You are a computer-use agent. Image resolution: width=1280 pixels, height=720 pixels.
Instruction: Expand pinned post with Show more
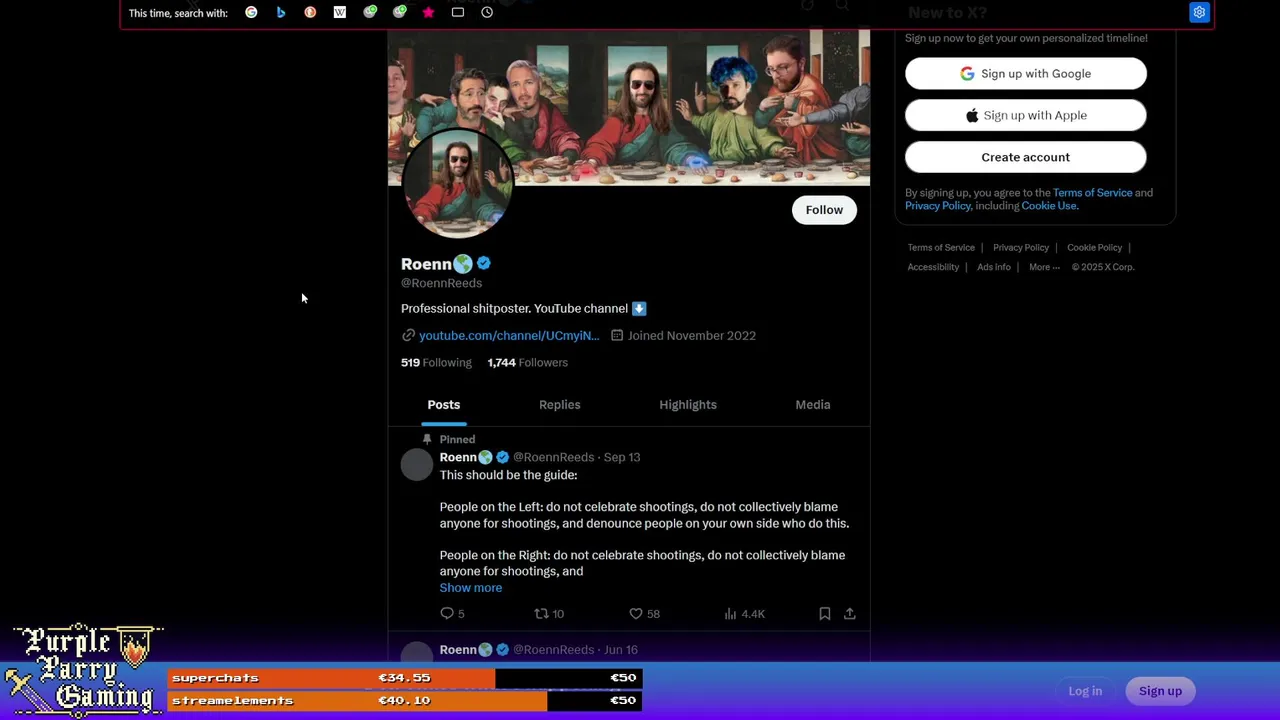pos(471,588)
